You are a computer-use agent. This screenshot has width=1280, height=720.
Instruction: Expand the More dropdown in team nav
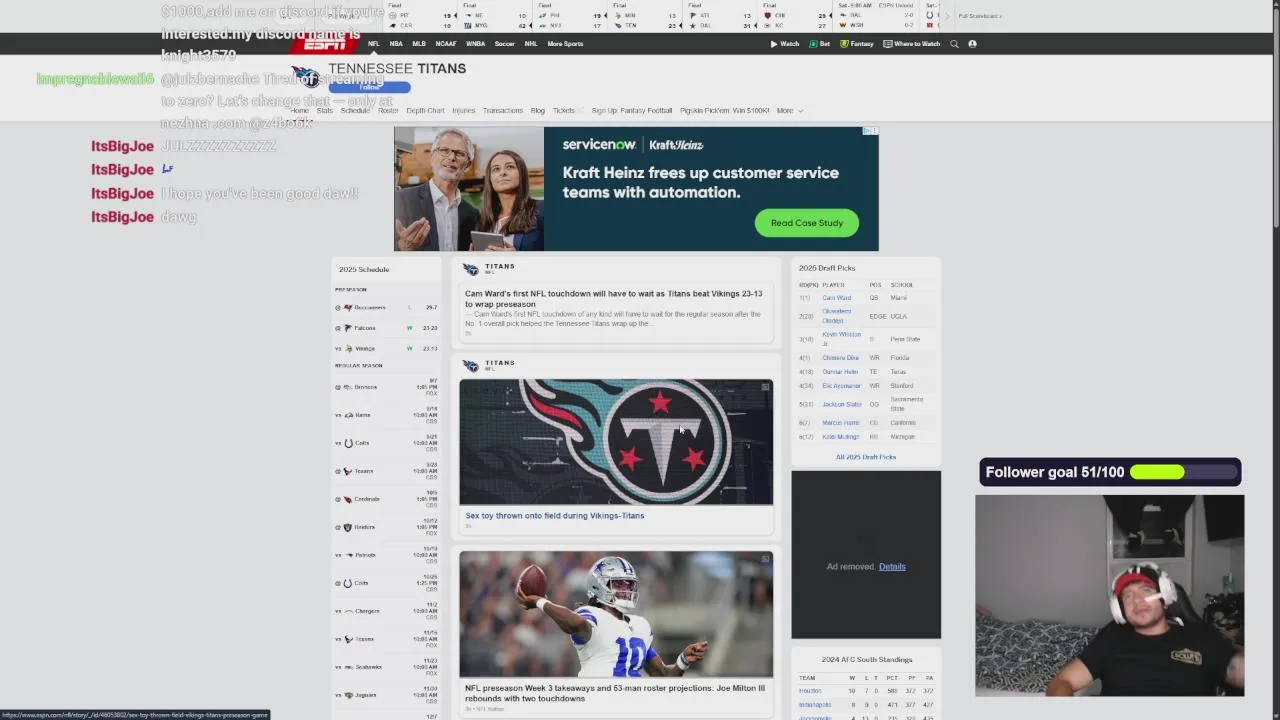[x=789, y=111]
